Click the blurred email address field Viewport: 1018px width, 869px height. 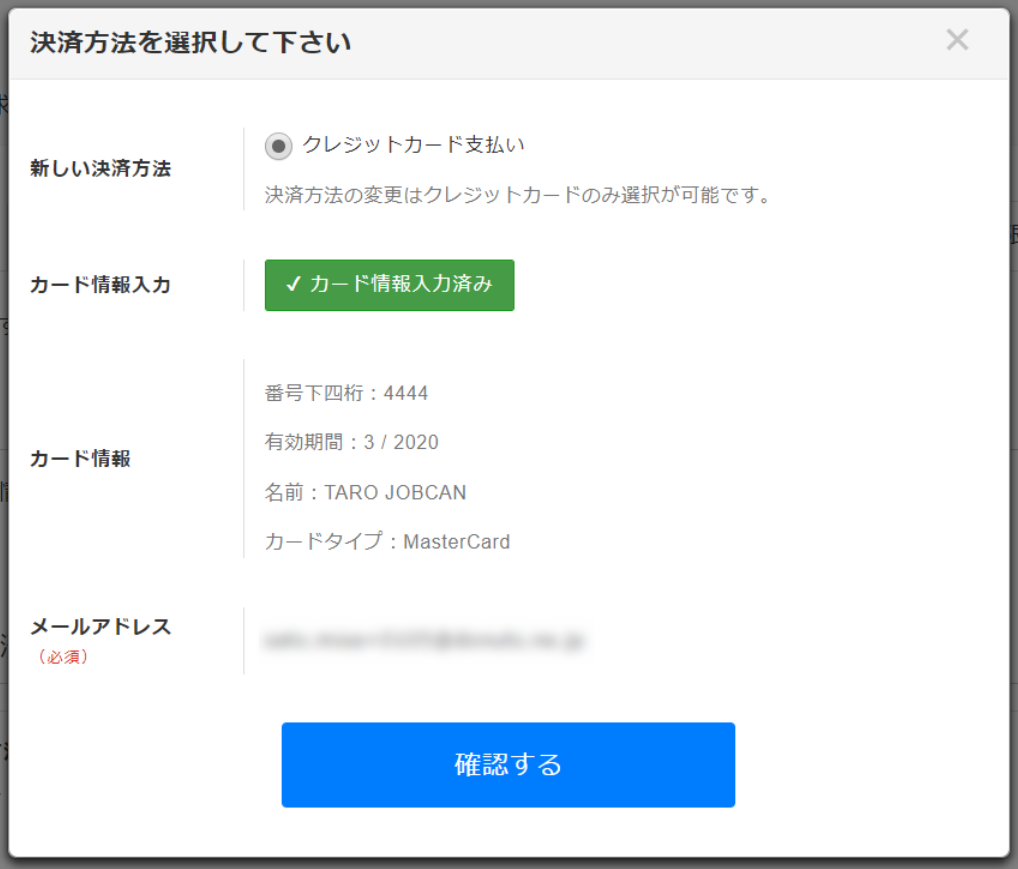tap(424, 640)
